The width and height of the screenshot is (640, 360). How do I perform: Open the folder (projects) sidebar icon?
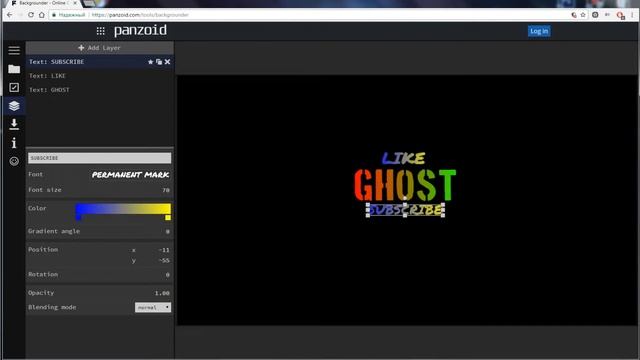[x=14, y=69]
